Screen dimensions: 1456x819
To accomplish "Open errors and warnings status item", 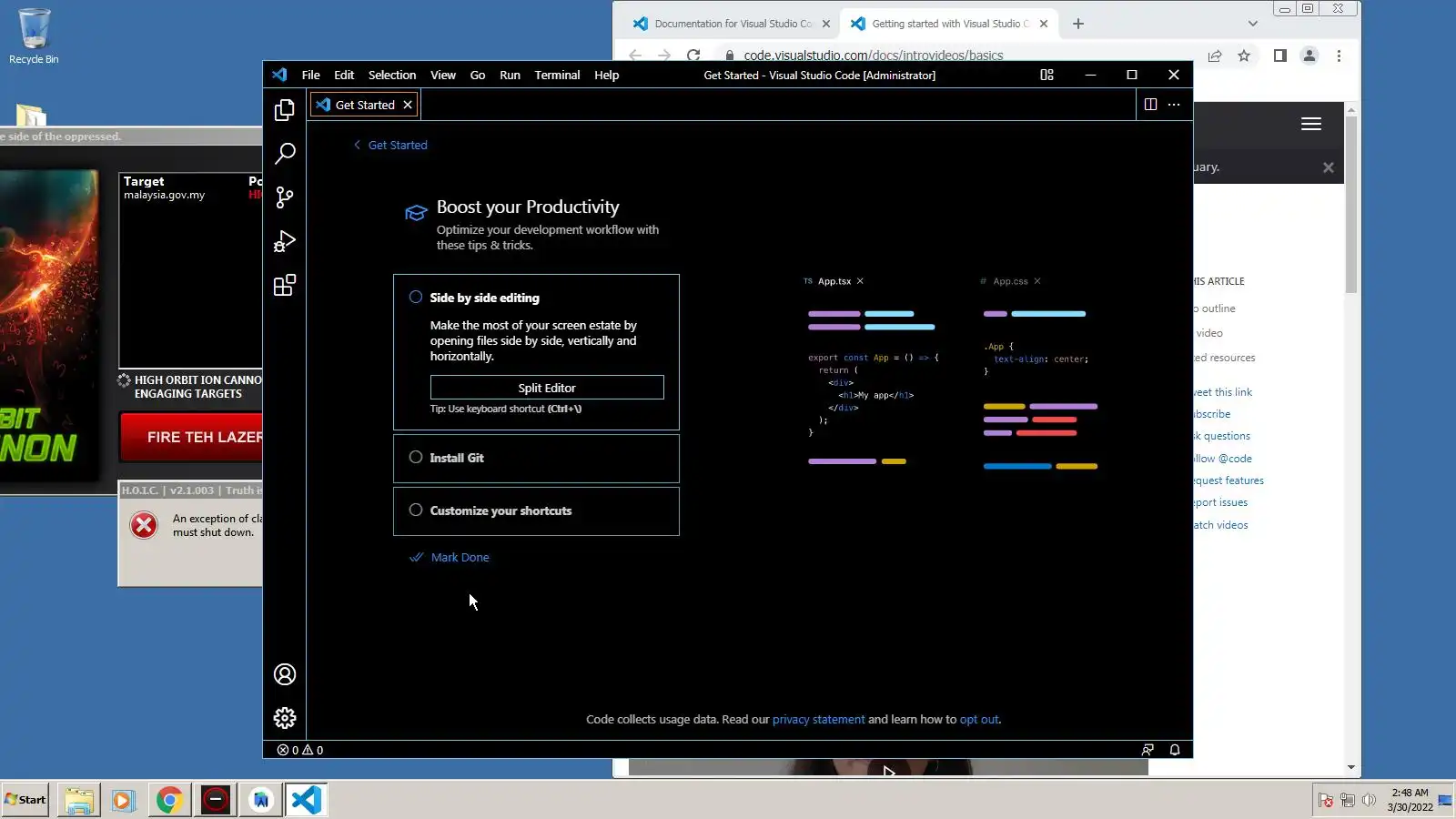I will pyautogui.click(x=300, y=750).
